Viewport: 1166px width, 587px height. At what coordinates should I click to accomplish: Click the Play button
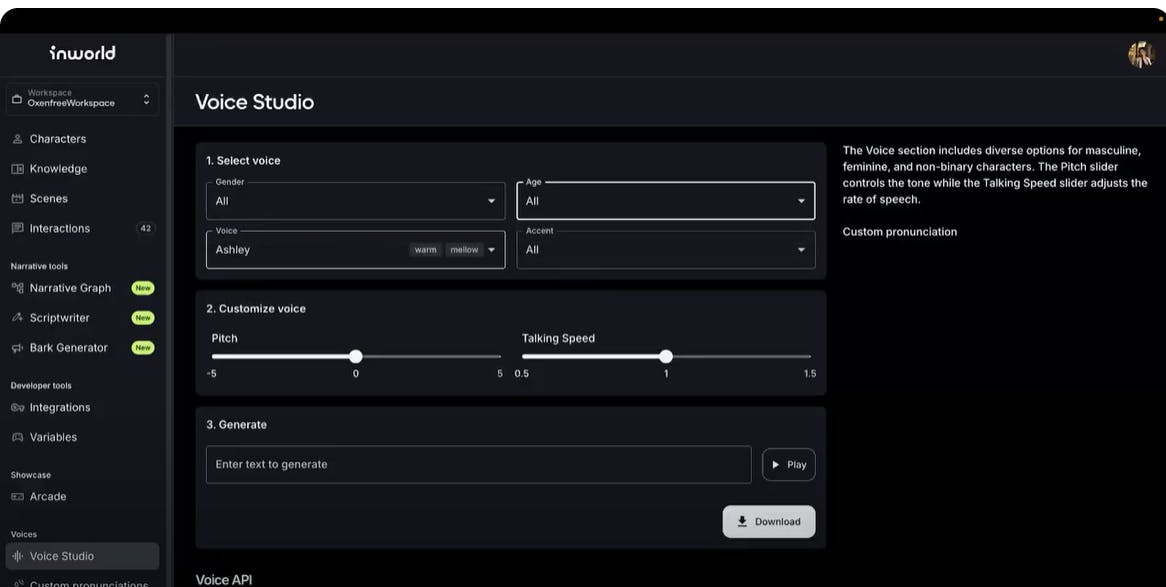(x=788, y=464)
